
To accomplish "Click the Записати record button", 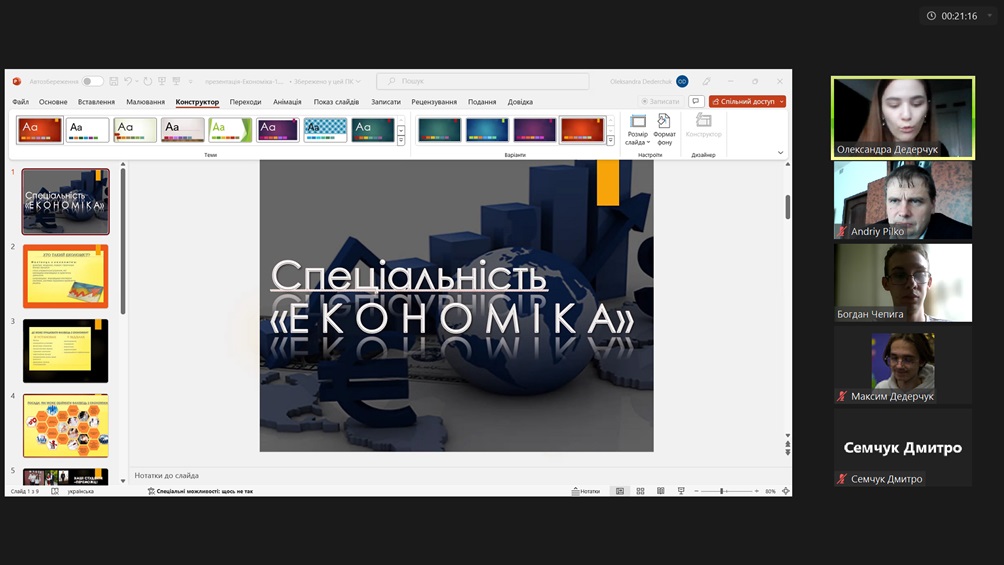I will 660,101.
